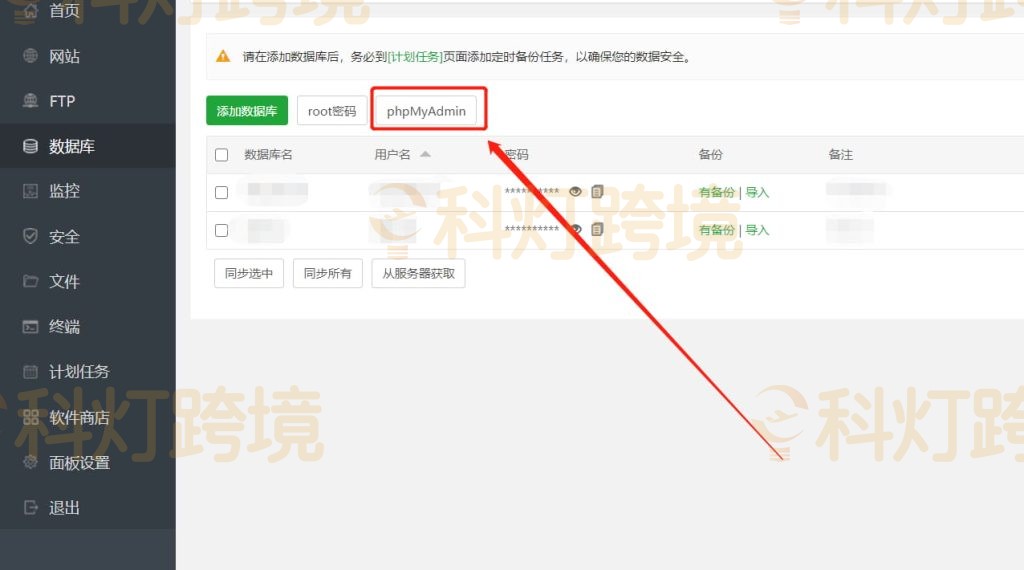1024x570 pixels.
Task: Click the yellow warning triangle icon
Action: pos(223,56)
